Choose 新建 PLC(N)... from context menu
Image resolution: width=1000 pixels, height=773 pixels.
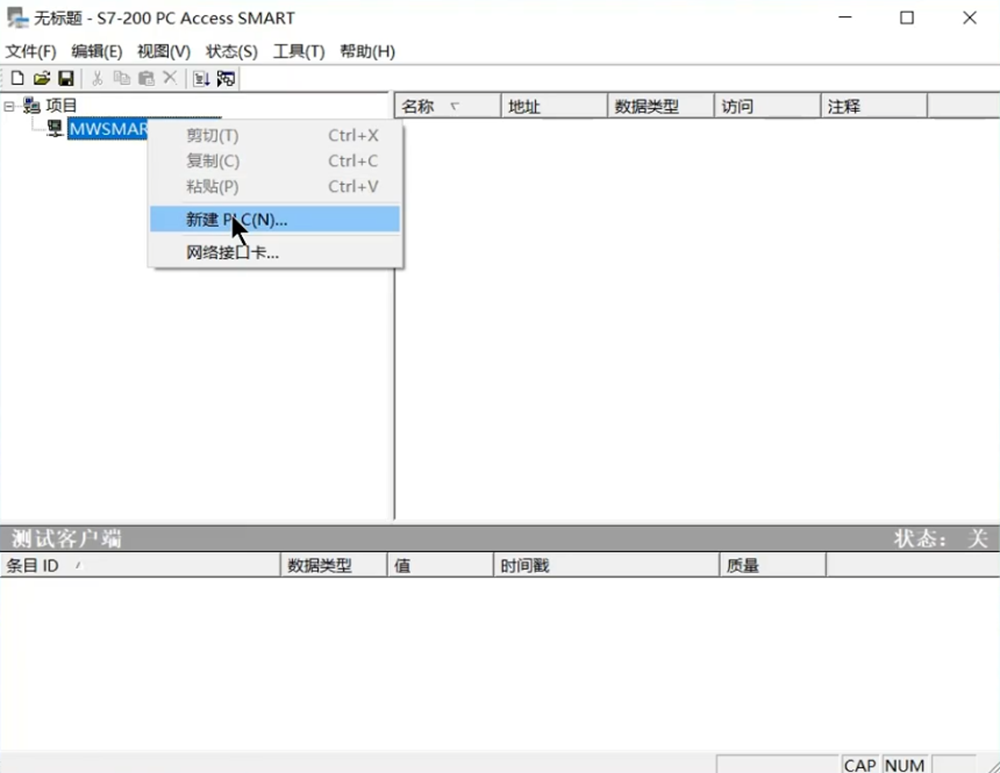[x=236, y=220]
